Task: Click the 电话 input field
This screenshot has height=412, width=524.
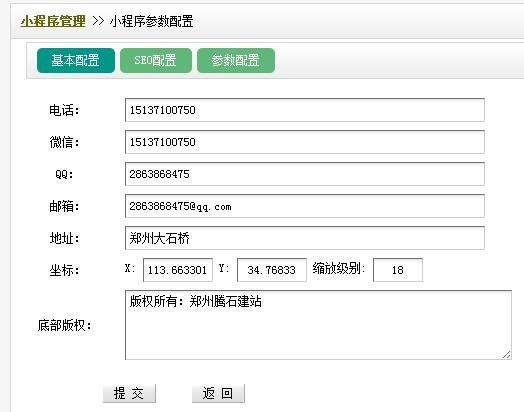Action: (305, 110)
